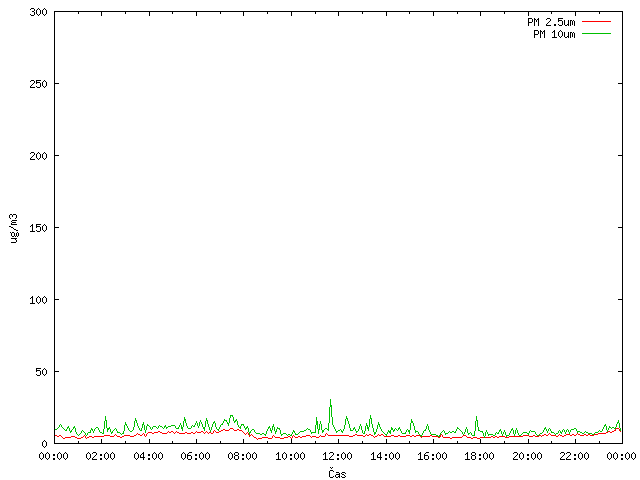
Task: Click the 18:00 time label
Action: coord(480,456)
